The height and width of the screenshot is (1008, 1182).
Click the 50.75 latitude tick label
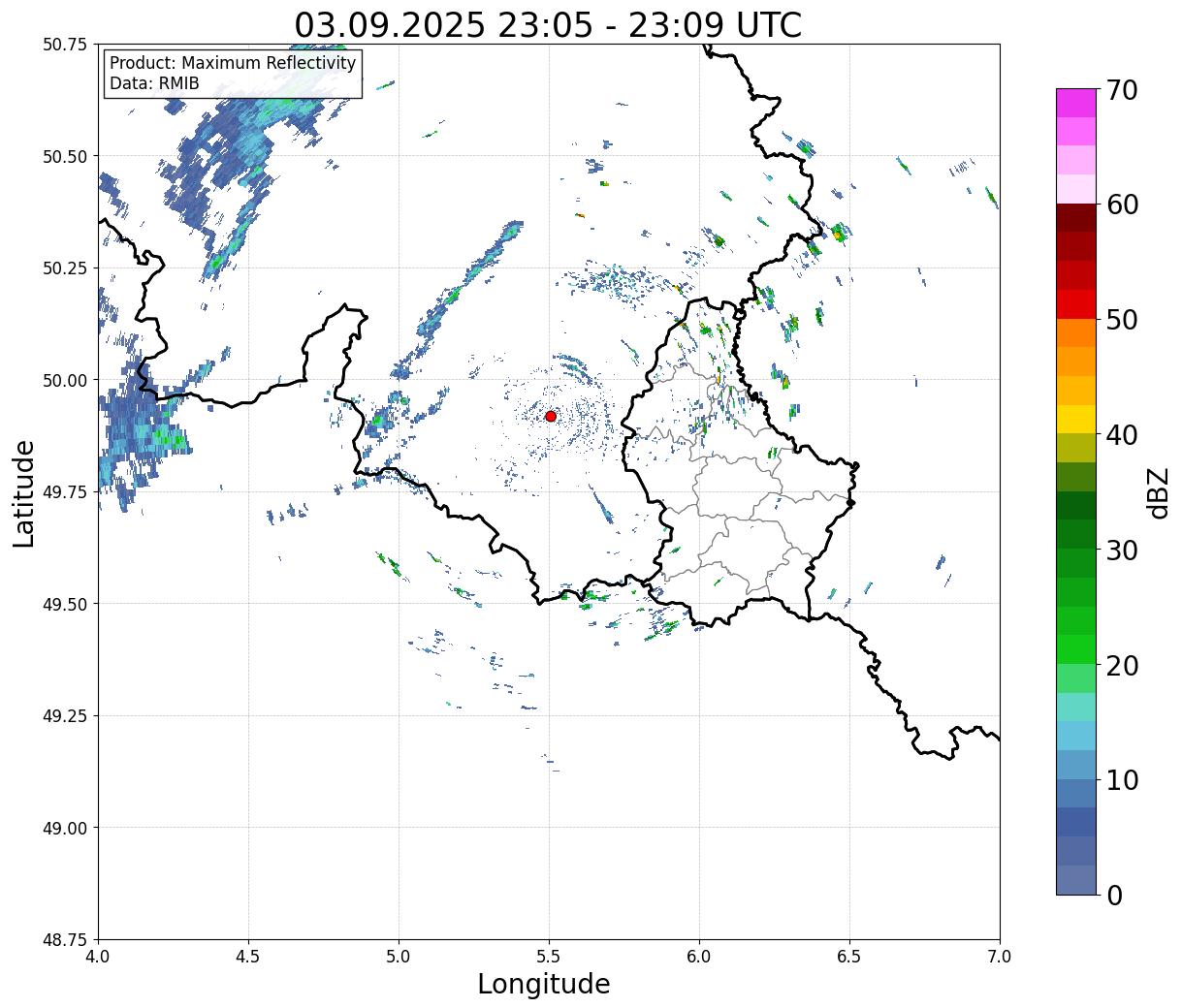click(x=66, y=45)
